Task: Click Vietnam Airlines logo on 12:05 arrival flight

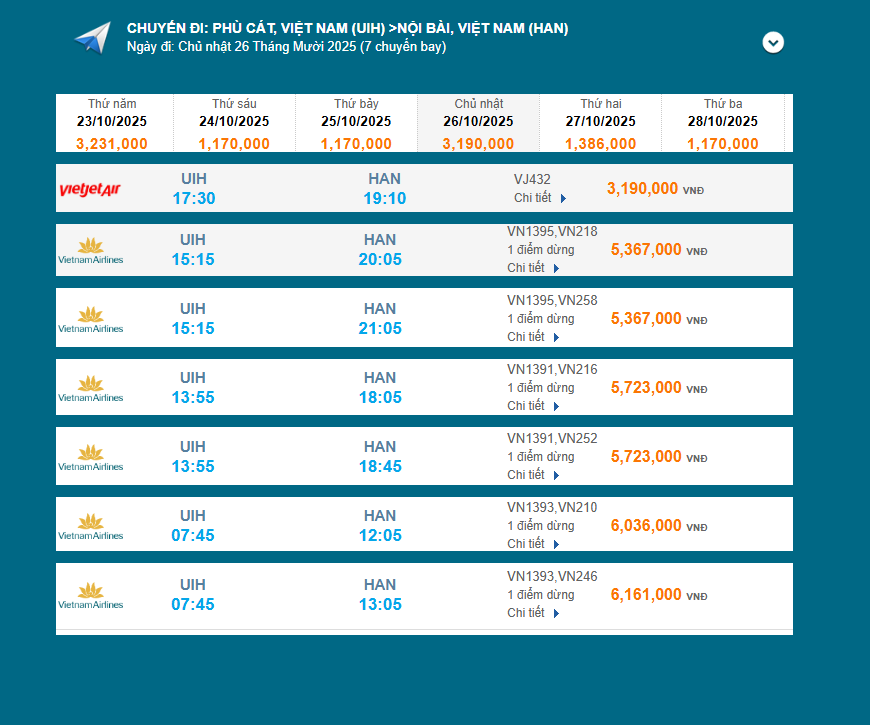Action: tap(91, 526)
